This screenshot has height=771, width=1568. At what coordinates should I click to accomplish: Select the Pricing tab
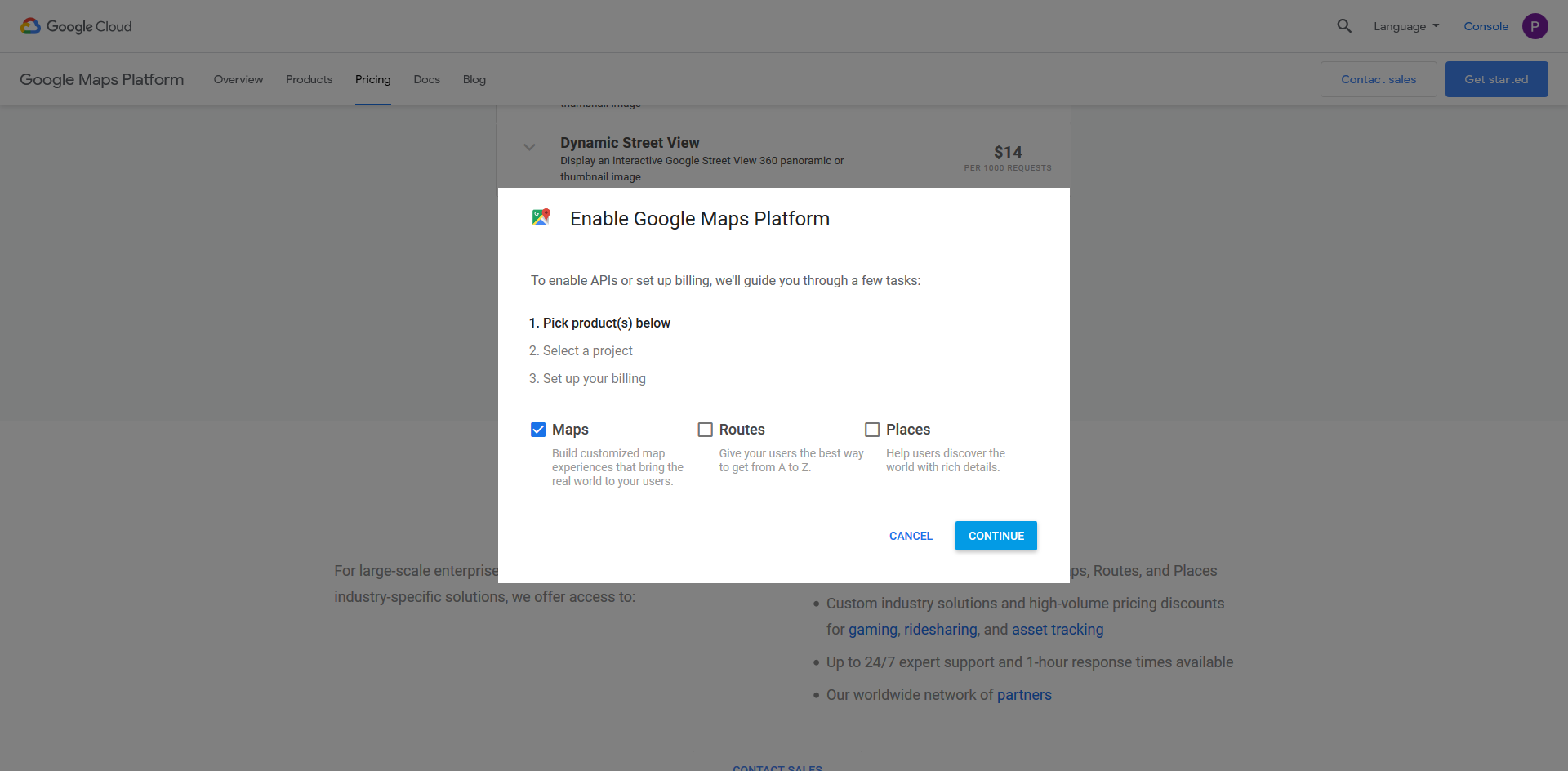[373, 79]
